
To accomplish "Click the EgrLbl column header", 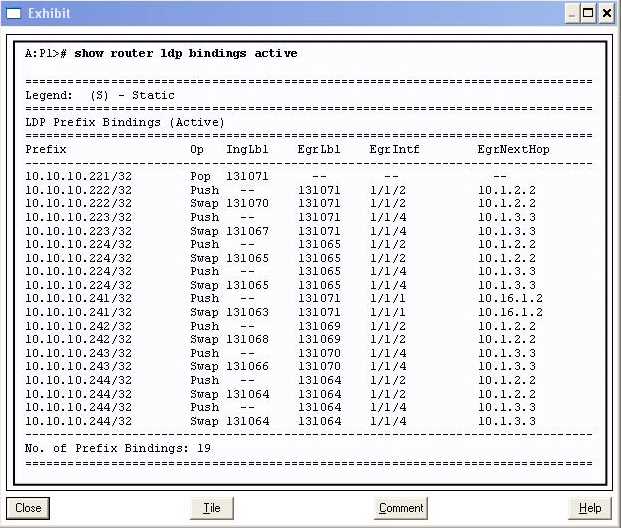I will 319,149.
